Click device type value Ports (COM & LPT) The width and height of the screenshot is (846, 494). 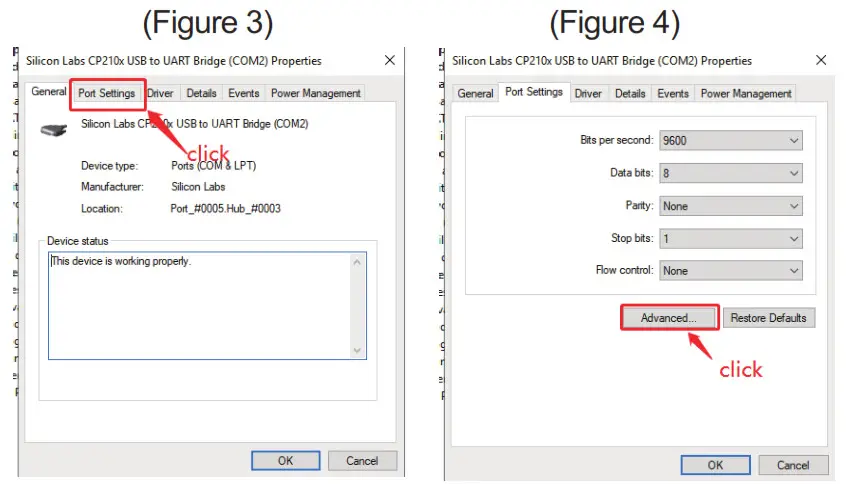214,166
